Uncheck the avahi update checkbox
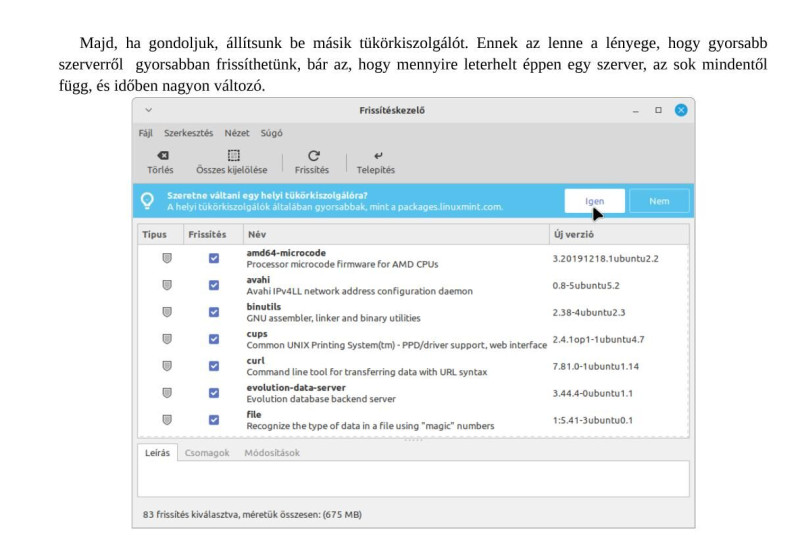The height and width of the screenshot is (535, 800). (x=214, y=285)
